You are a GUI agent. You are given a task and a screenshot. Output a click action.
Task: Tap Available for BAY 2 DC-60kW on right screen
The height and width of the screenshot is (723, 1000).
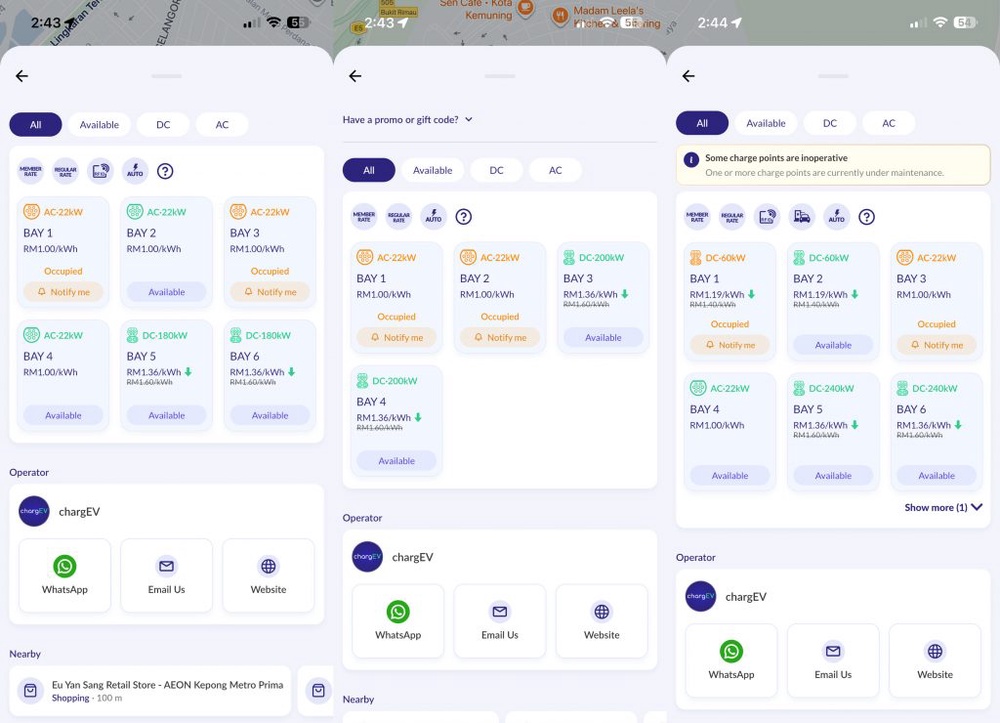point(833,345)
